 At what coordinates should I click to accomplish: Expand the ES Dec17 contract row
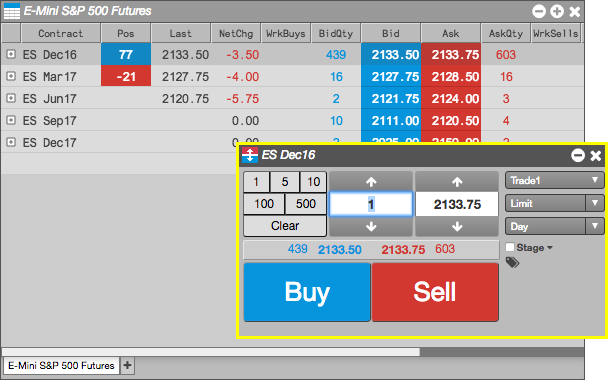point(11,142)
